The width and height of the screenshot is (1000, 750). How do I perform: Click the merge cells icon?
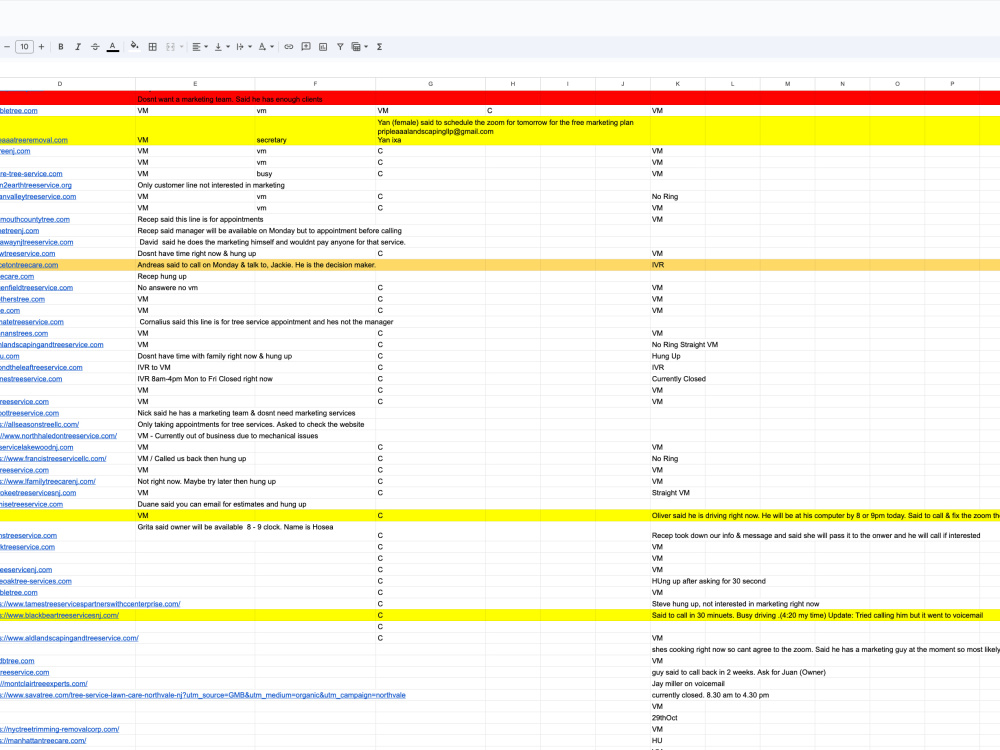(x=170, y=47)
